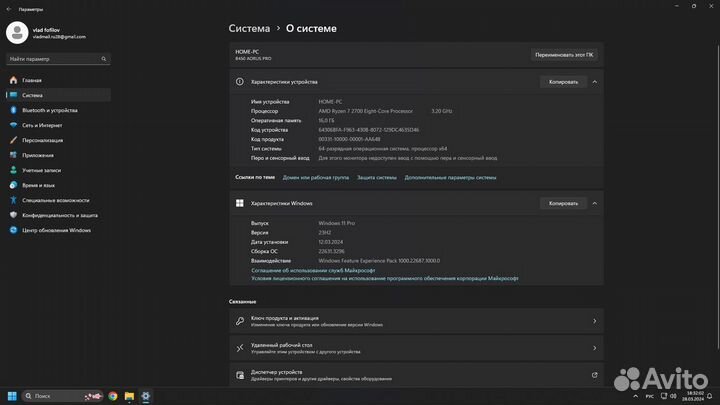The height and width of the screenshot is (405, 720).
Task: Click the version value 23H2
Action: pyautogui.click(x=325, y=232)
